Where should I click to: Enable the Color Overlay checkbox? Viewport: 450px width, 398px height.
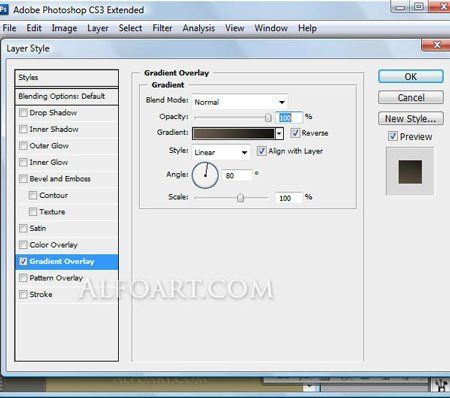pos(23,245)
